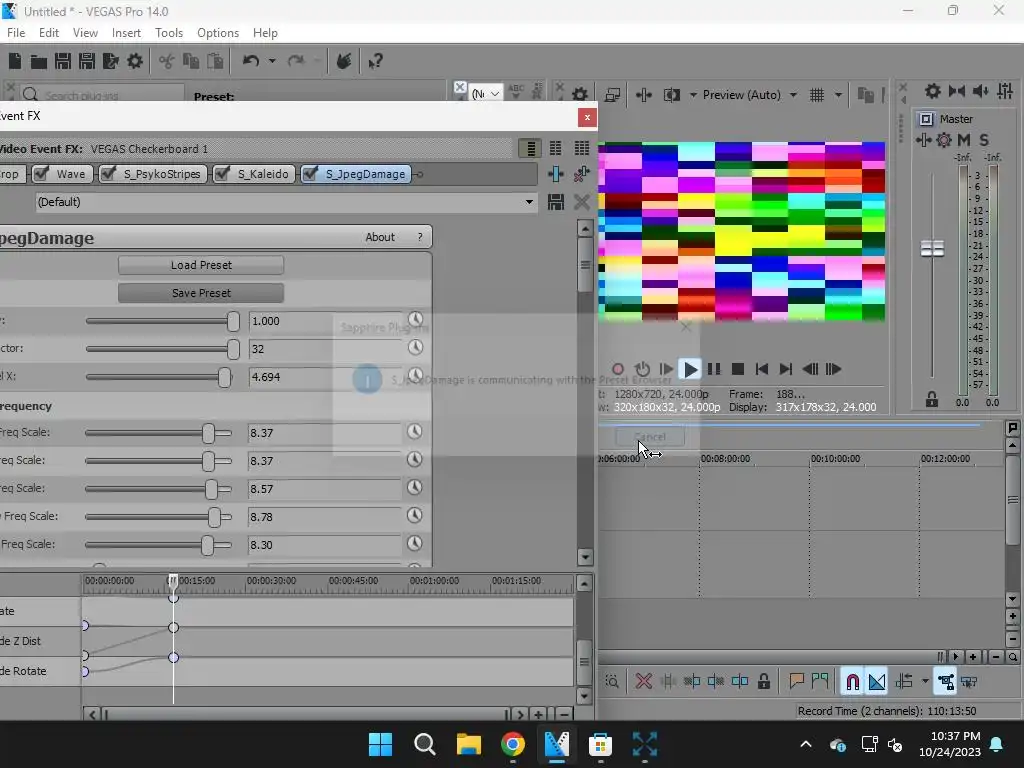Adjust the Master volume fader
This screenshot has width=1024, height=768.
click(932, 249)
